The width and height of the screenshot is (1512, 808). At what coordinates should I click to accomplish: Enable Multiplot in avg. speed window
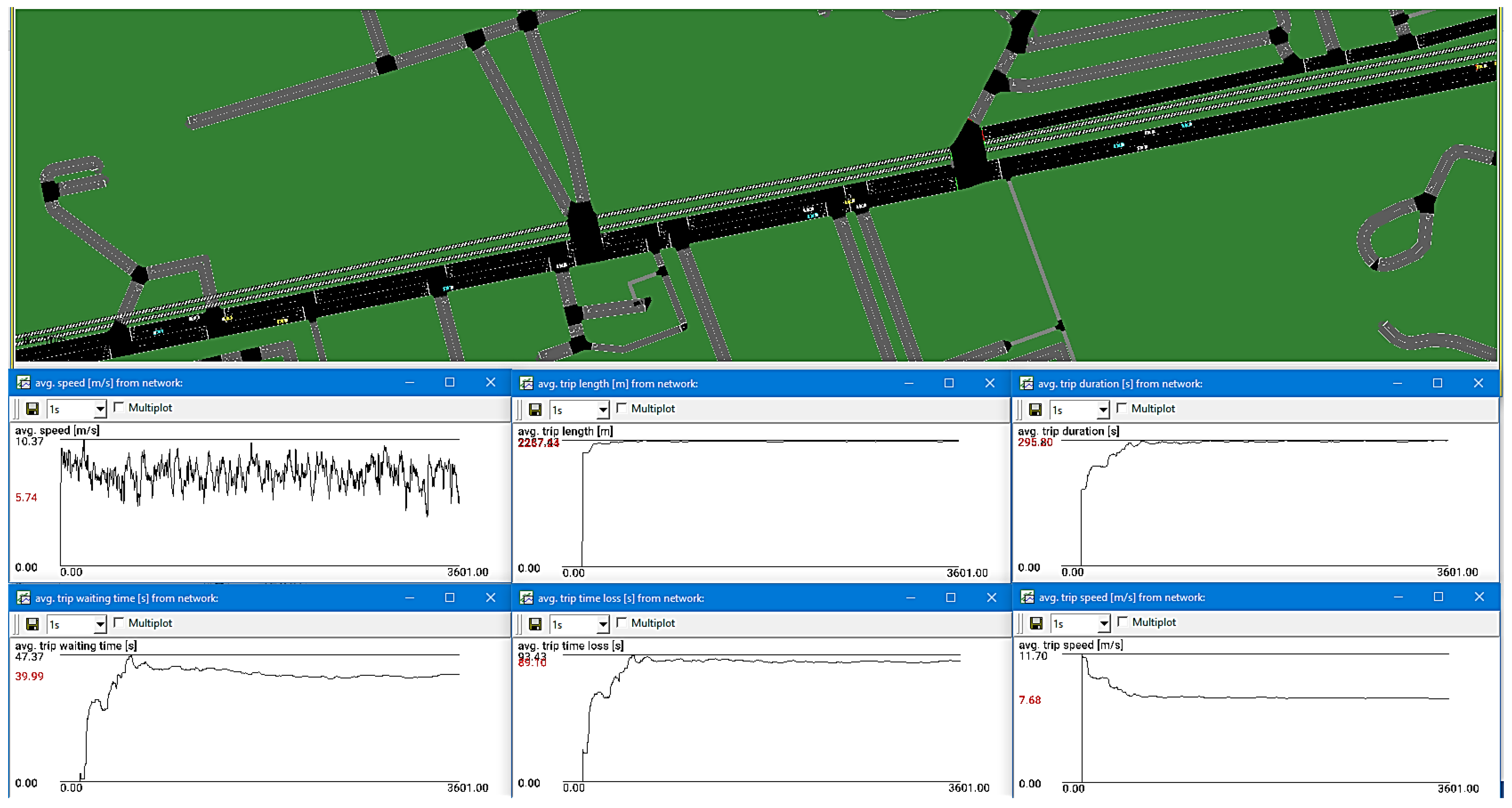click(119, 407)
